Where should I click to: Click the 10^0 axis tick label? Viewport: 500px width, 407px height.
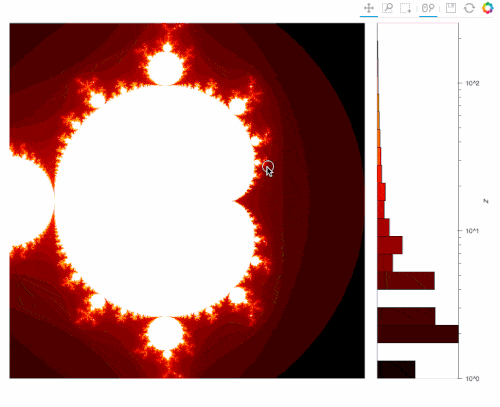coord(473,378)
